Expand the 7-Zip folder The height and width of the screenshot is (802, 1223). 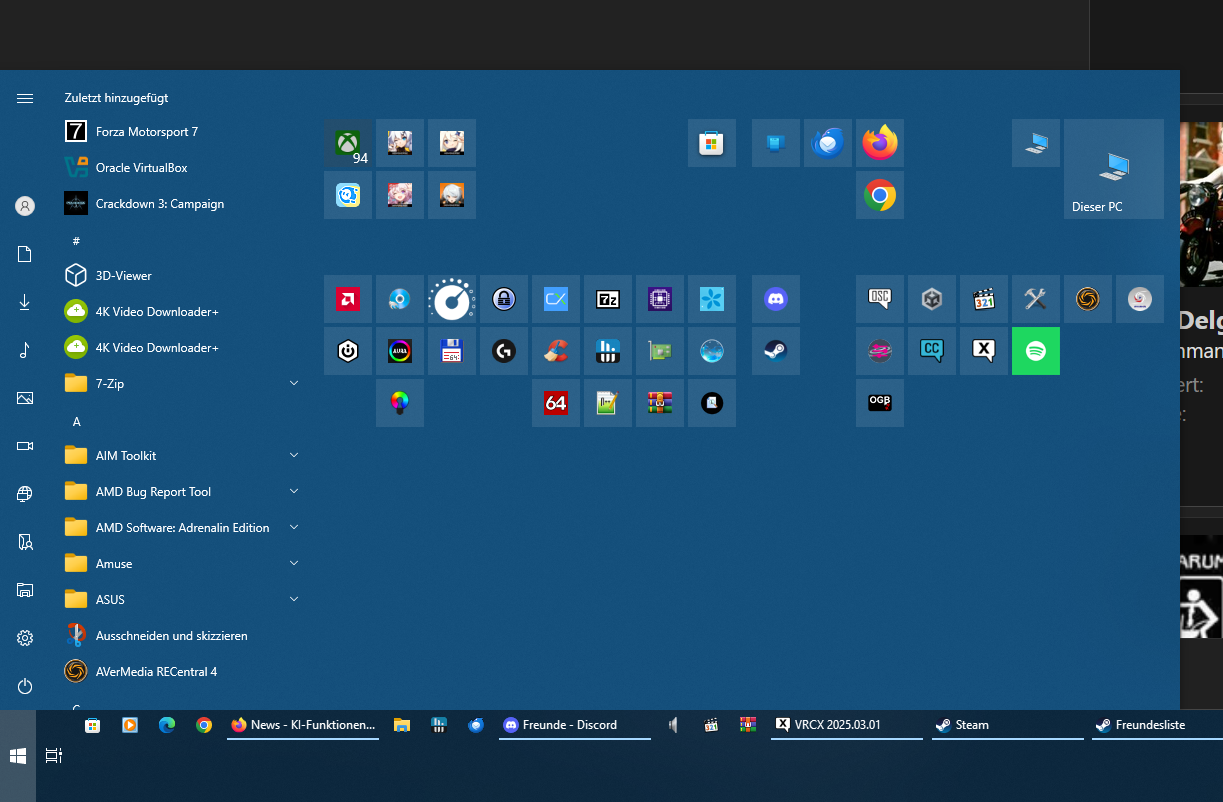[182, 383]
